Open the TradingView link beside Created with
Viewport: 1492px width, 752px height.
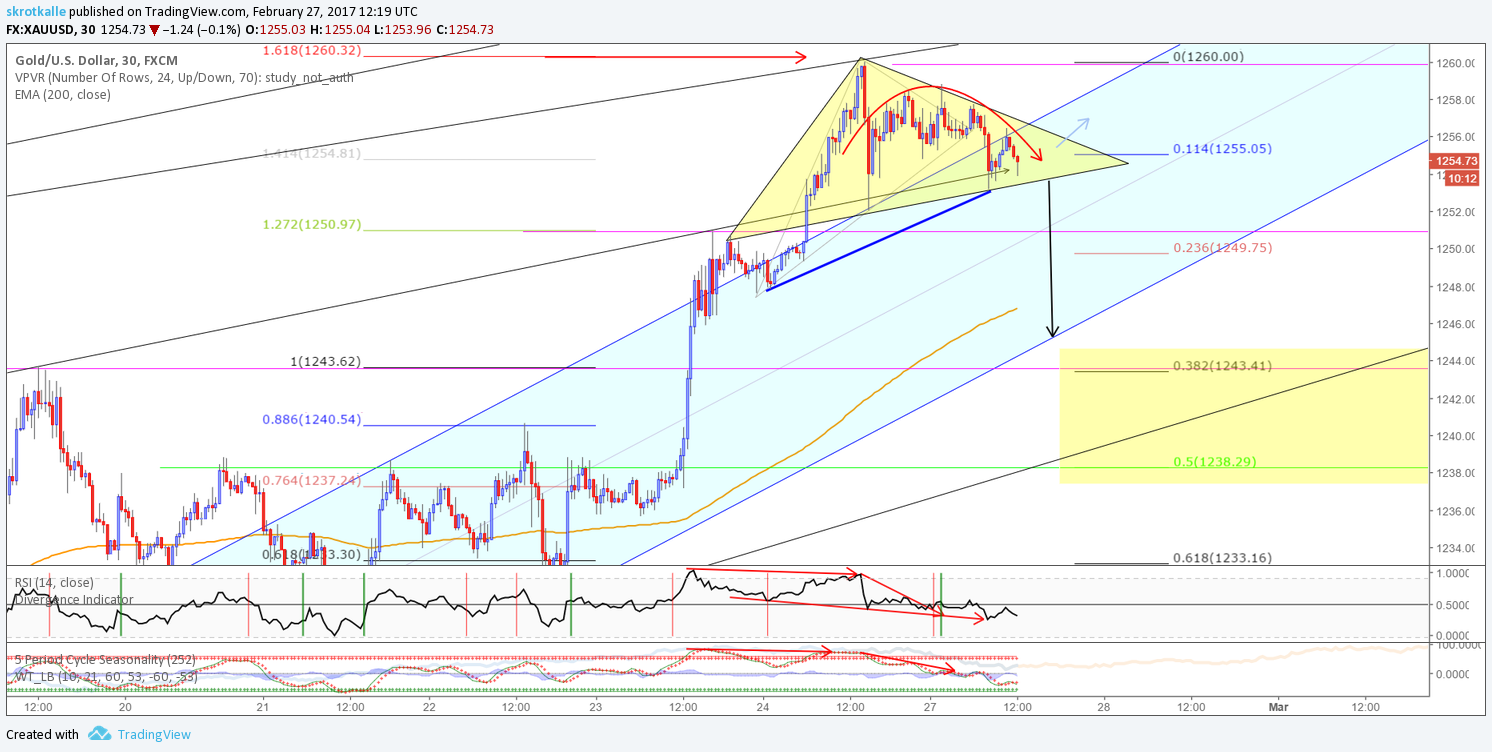coord(154,734)
